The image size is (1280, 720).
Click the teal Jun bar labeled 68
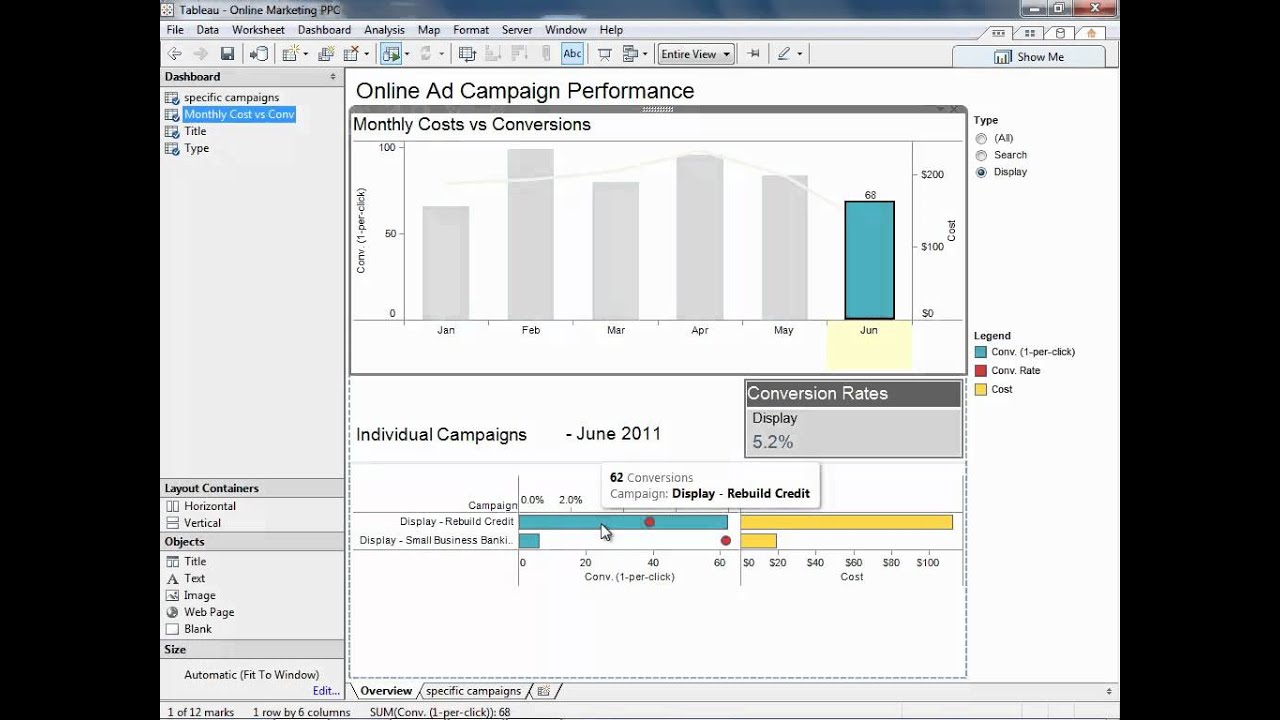[869, 260]
